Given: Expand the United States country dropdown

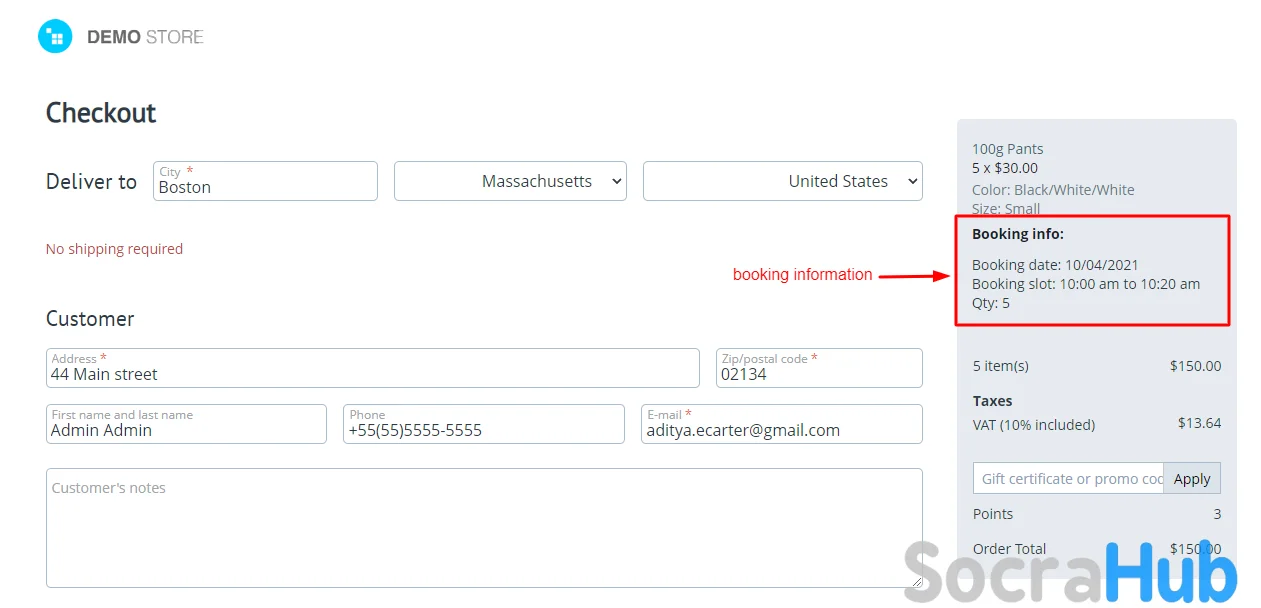Looking at the screenshot, I should (x=782, y=181).
